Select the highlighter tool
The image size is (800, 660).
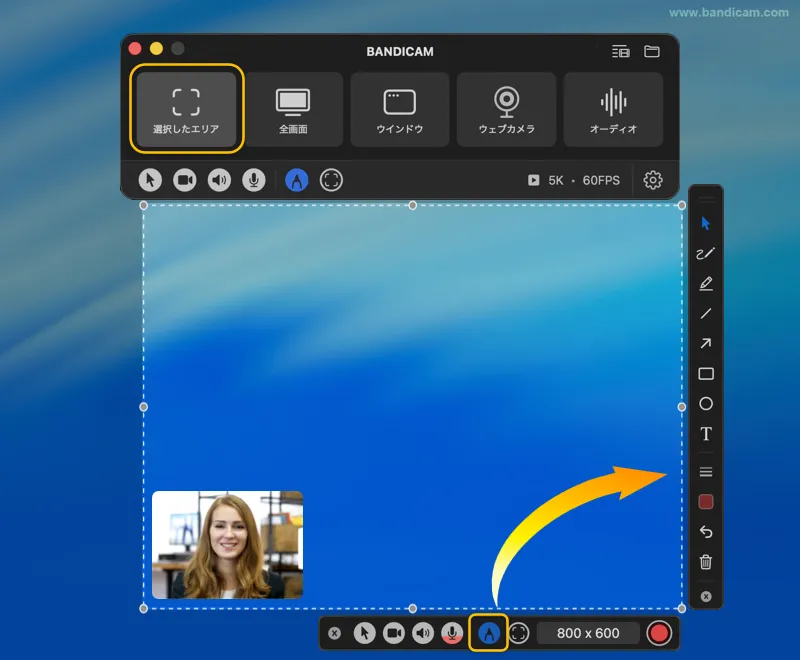coord(706,284)
